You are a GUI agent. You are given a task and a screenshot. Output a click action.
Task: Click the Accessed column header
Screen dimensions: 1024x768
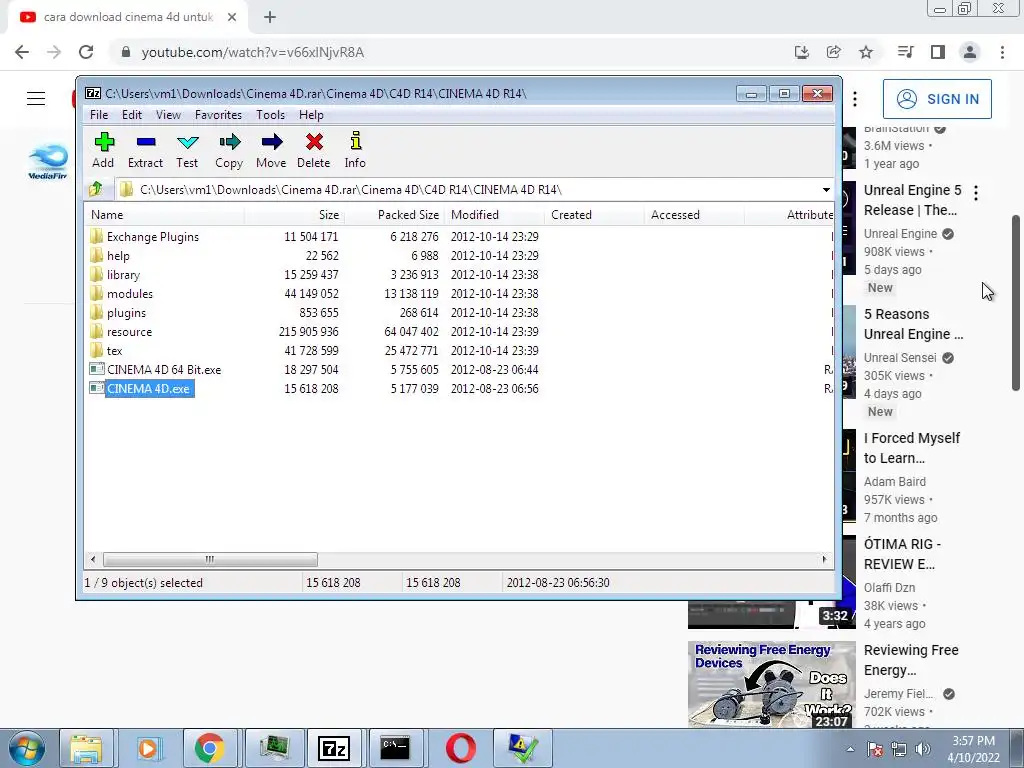[x=694, y=215]
